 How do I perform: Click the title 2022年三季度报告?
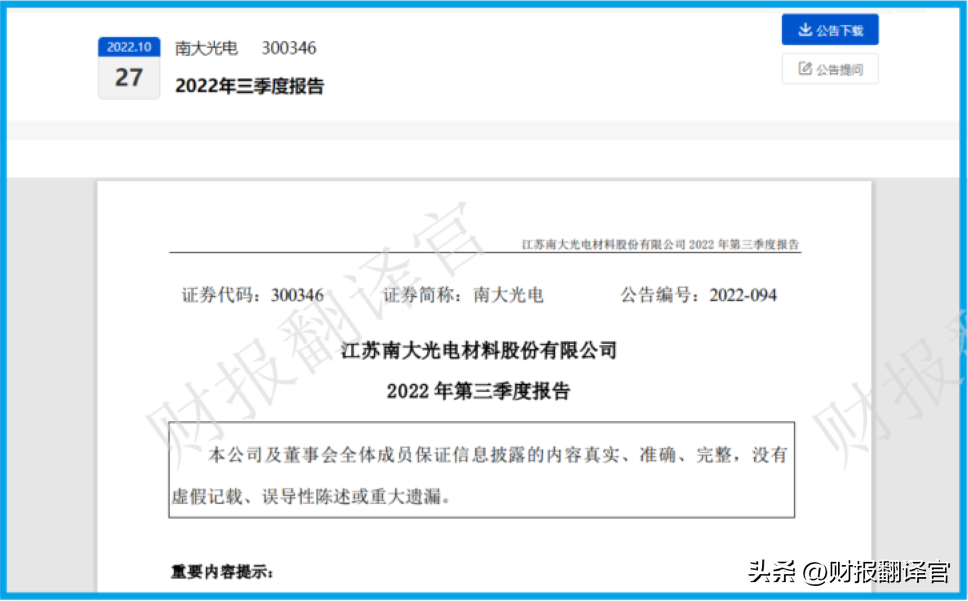tap(249, 86)
